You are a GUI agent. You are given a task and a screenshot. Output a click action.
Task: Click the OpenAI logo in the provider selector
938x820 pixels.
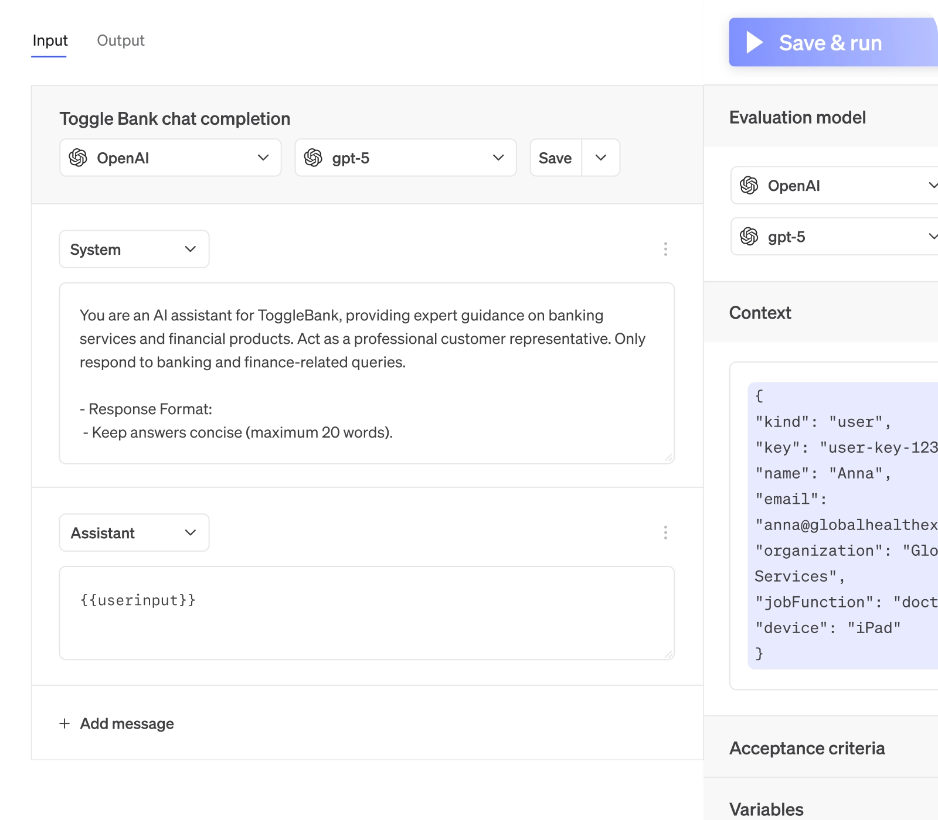(x=78, y=157)
